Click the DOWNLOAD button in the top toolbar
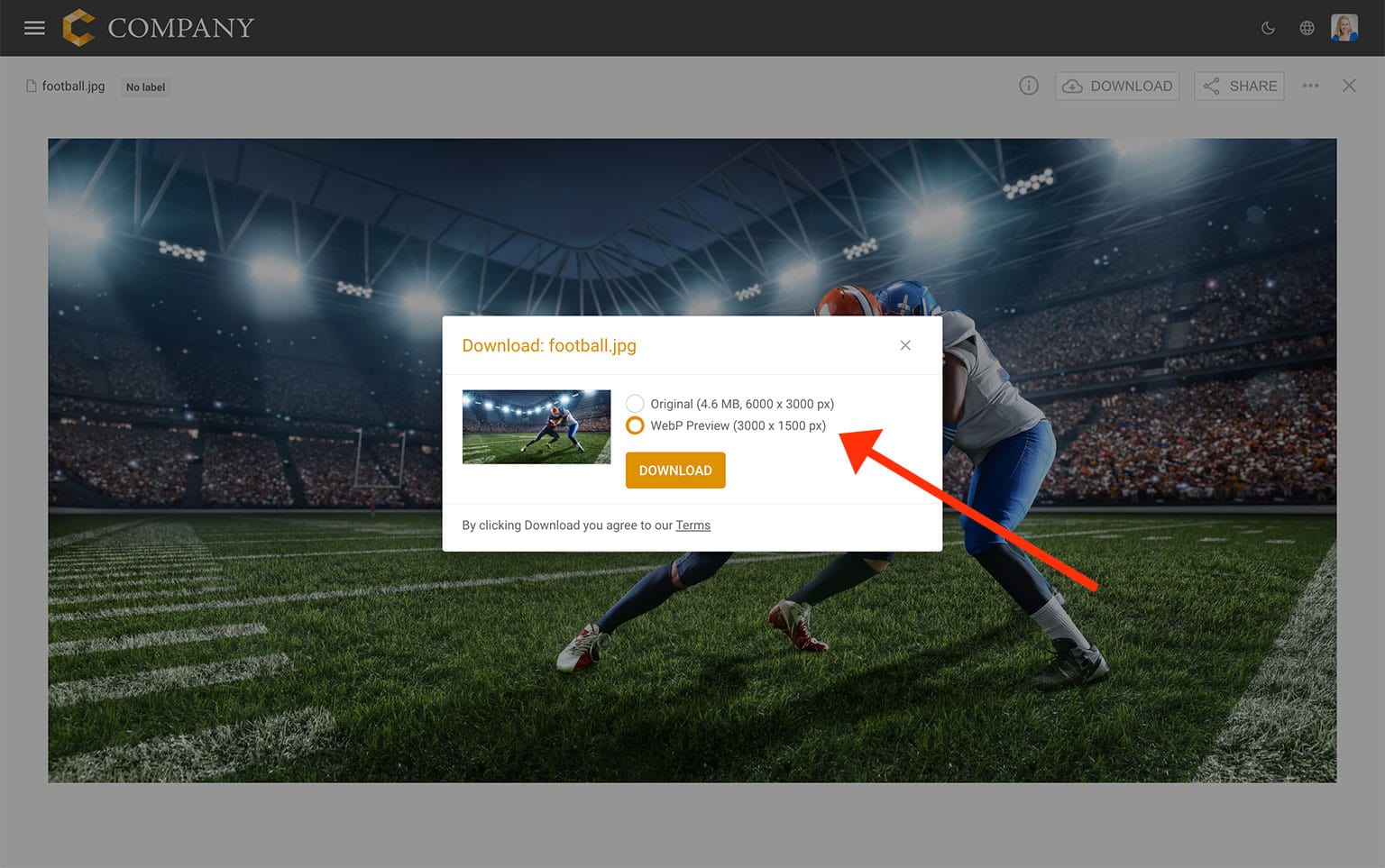 1117,86
